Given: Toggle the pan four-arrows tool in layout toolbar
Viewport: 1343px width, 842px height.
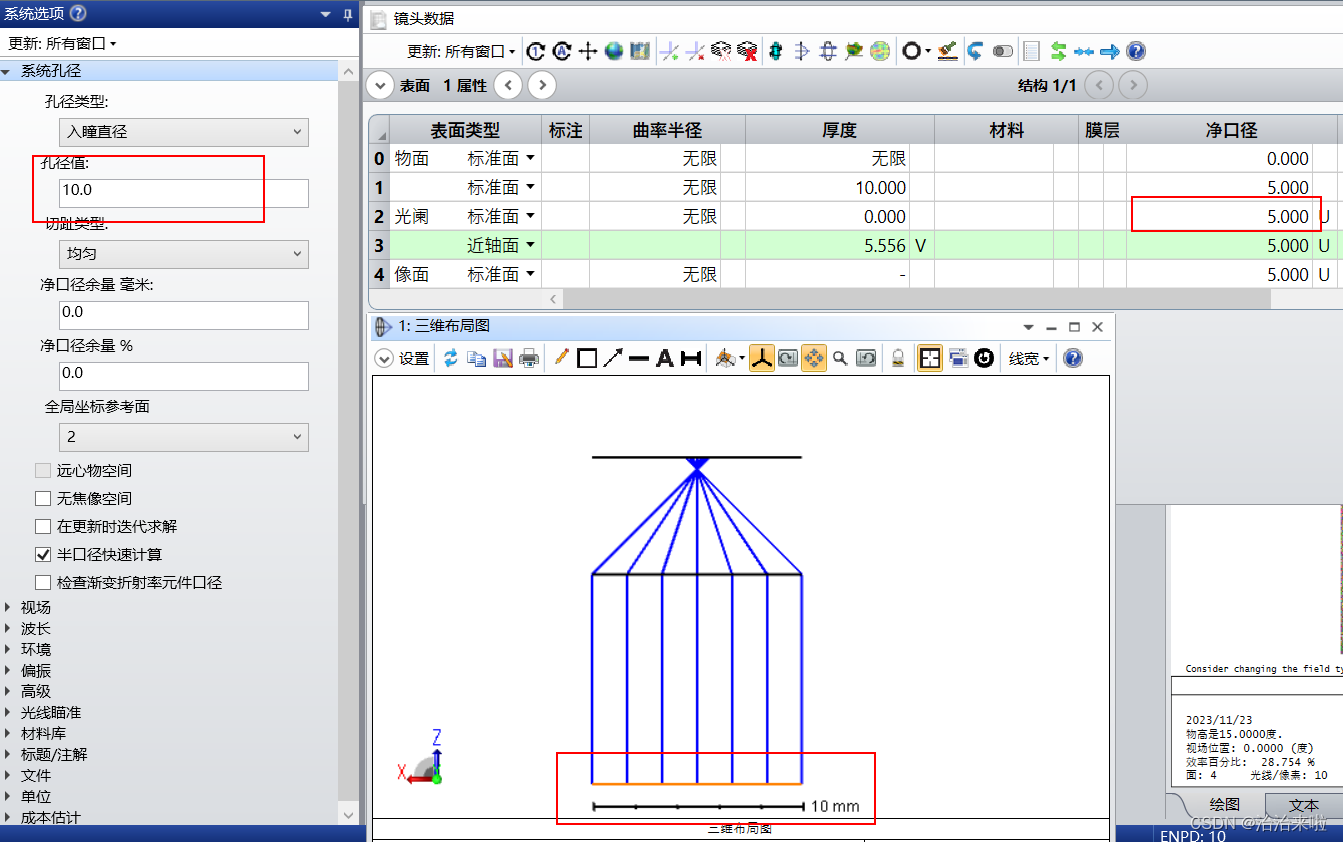Looking at the screenshot, I should pos(814,358).
